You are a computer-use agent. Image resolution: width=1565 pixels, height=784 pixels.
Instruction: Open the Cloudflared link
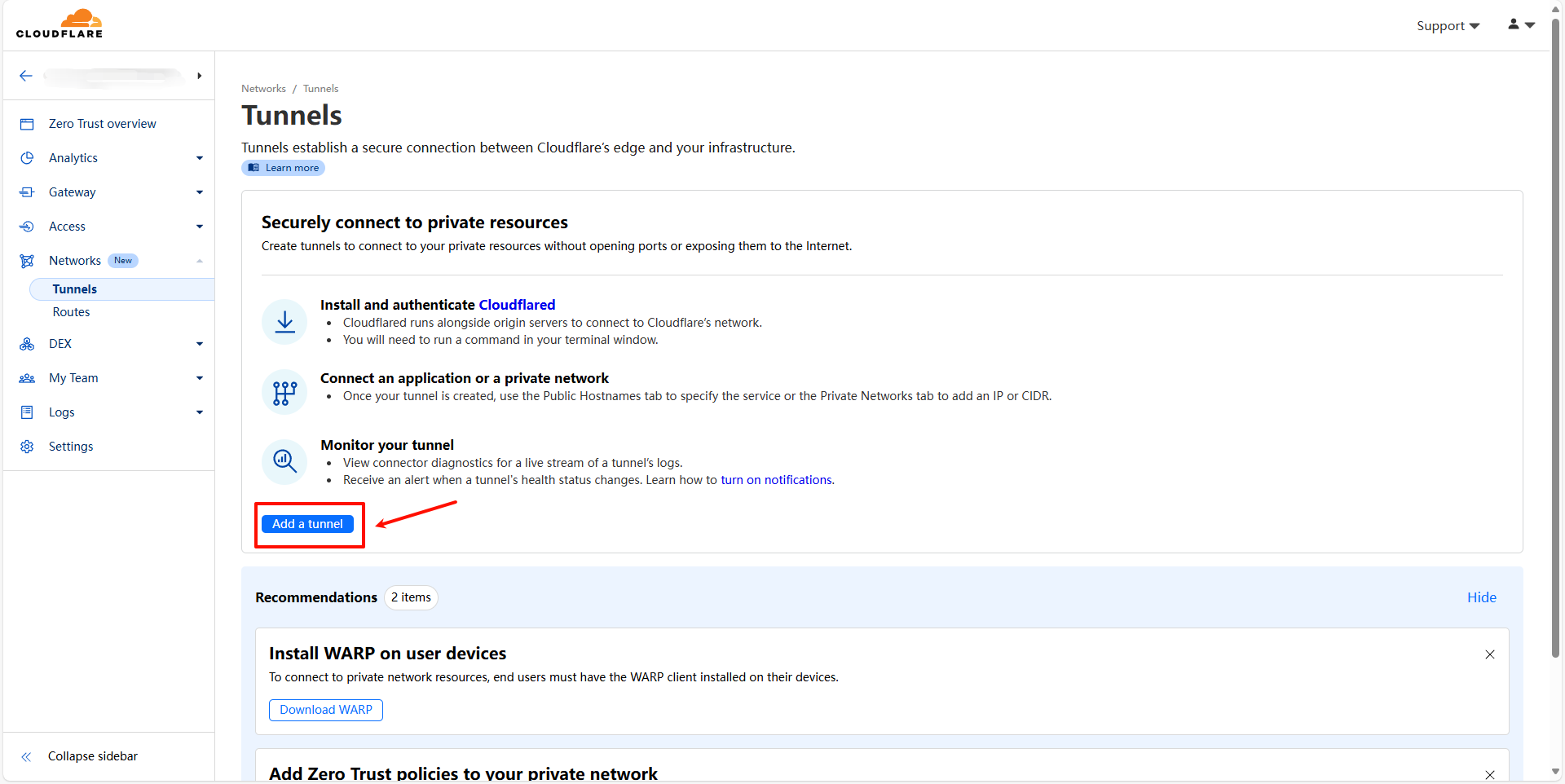[517, 305]
